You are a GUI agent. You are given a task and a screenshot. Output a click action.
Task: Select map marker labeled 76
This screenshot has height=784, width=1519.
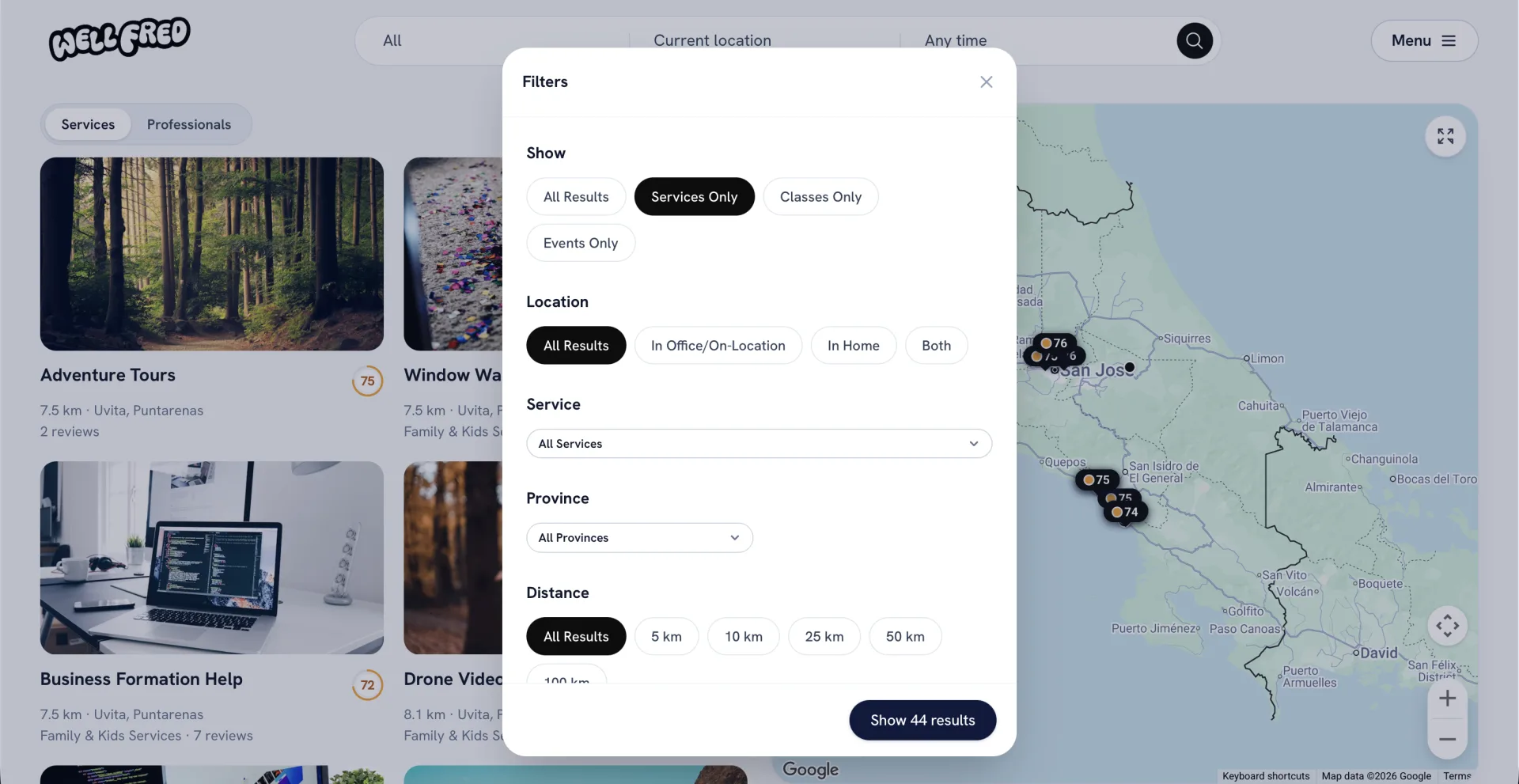[1055, 343]
